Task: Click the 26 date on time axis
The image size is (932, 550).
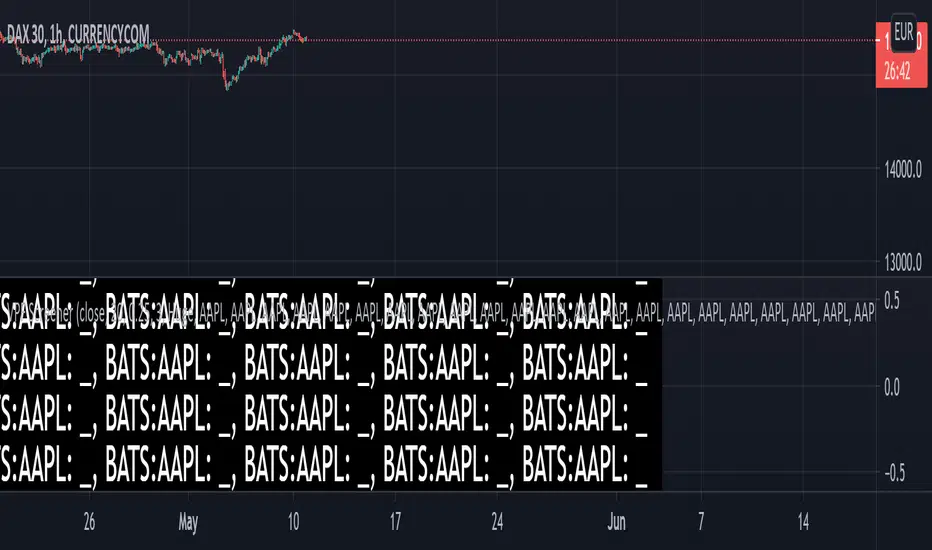Action: 89,522
